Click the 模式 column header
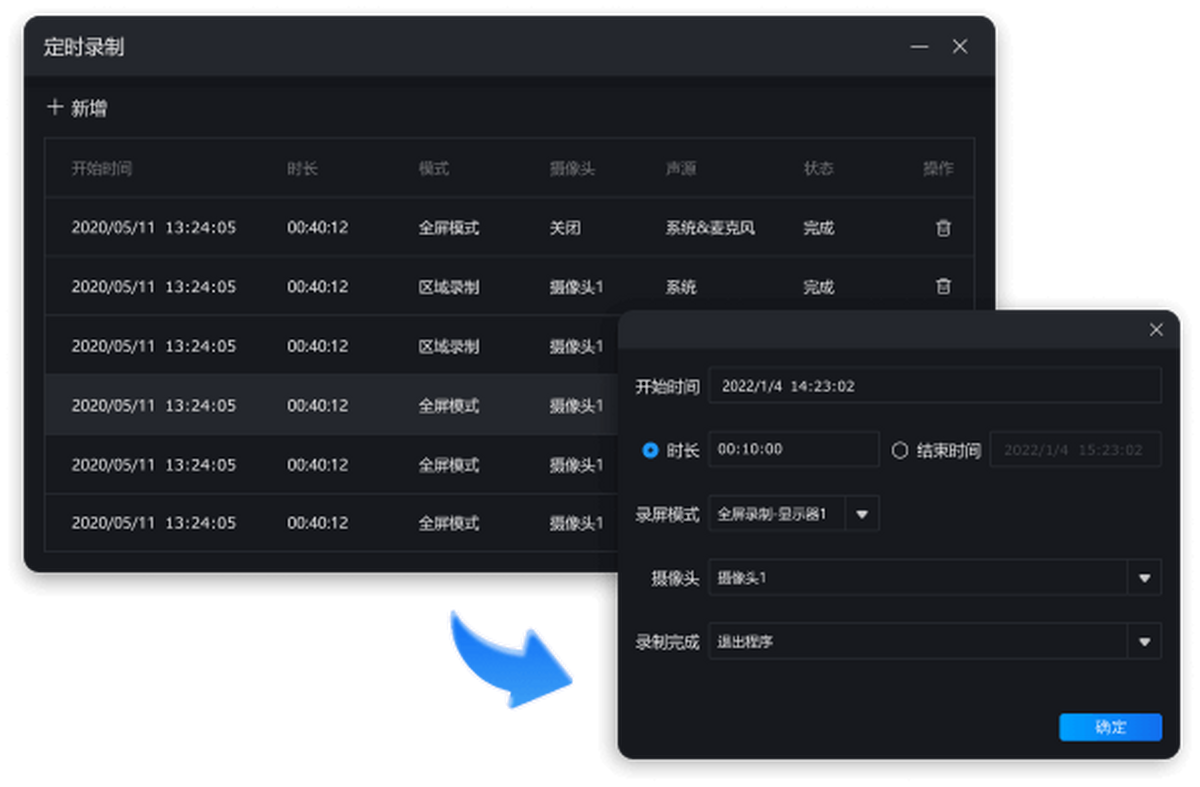Screen dimensions: 1200x787 click(434, 169)
